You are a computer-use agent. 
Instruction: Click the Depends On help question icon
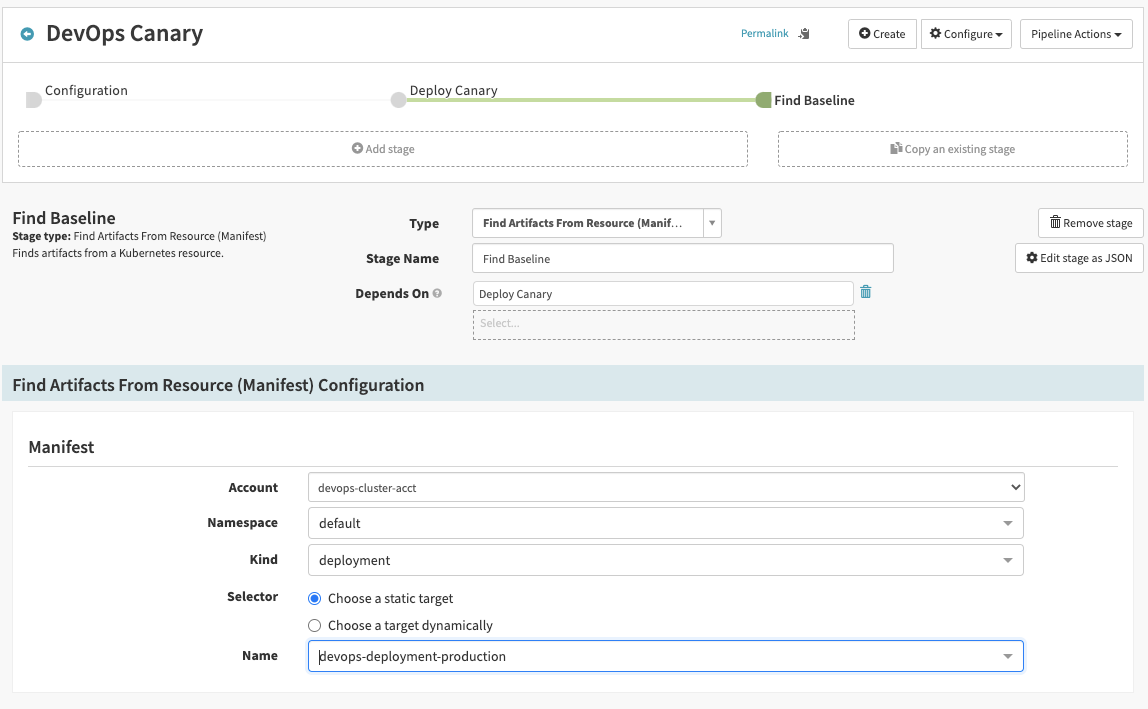[x=437, y=294]
